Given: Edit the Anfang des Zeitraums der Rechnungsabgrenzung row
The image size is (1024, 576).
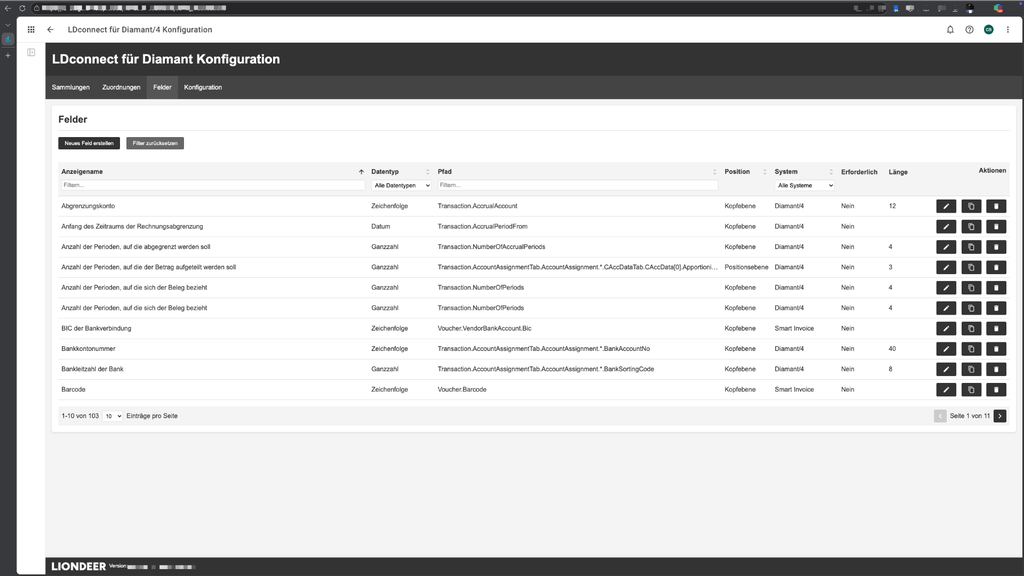Looking at the screenshot, I should [946, 227].
